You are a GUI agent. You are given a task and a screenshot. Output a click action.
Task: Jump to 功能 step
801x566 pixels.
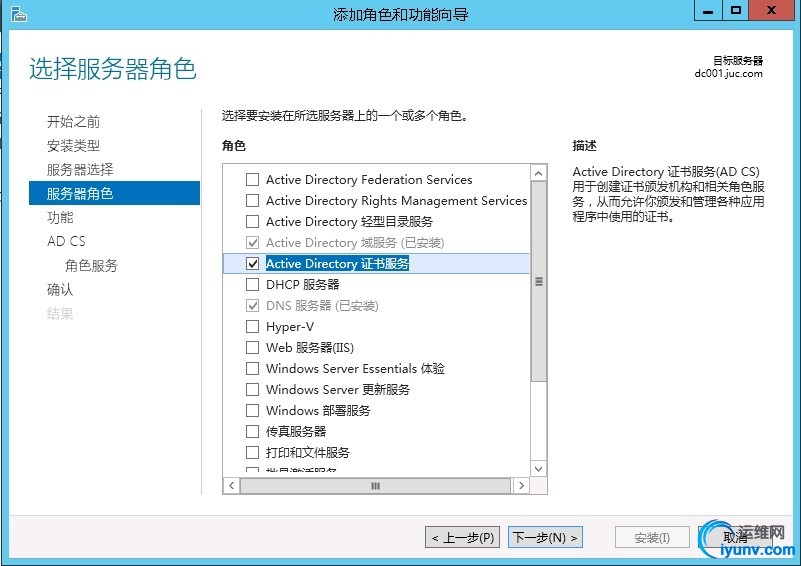(60, 218)
